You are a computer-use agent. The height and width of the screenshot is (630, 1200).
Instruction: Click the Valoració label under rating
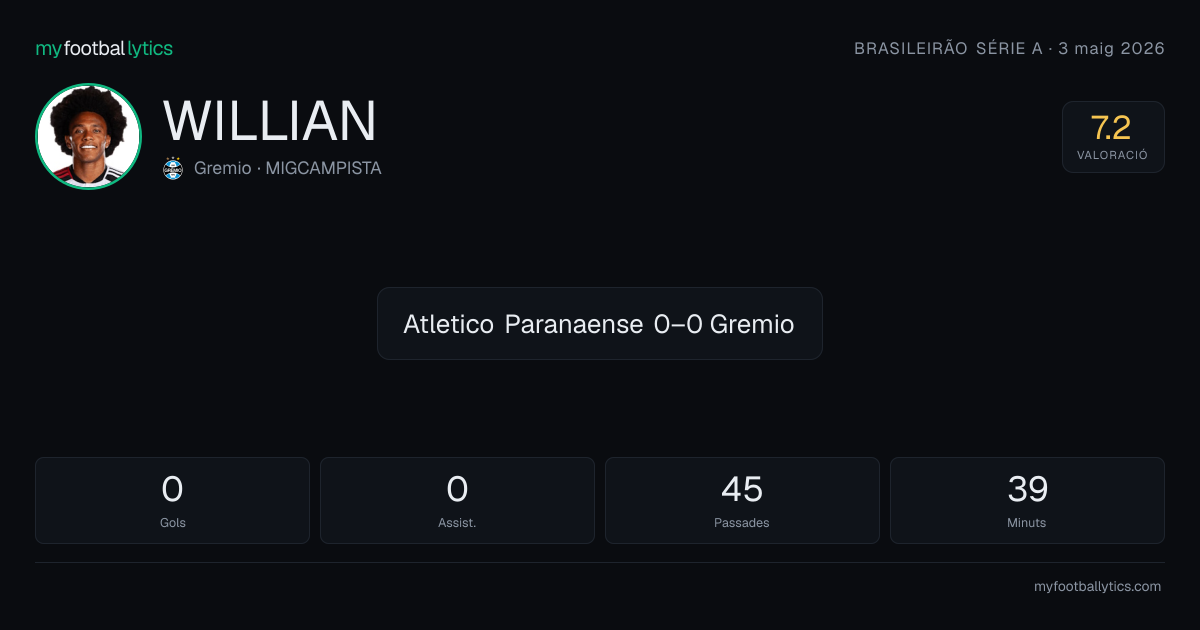coord(1113,155)
